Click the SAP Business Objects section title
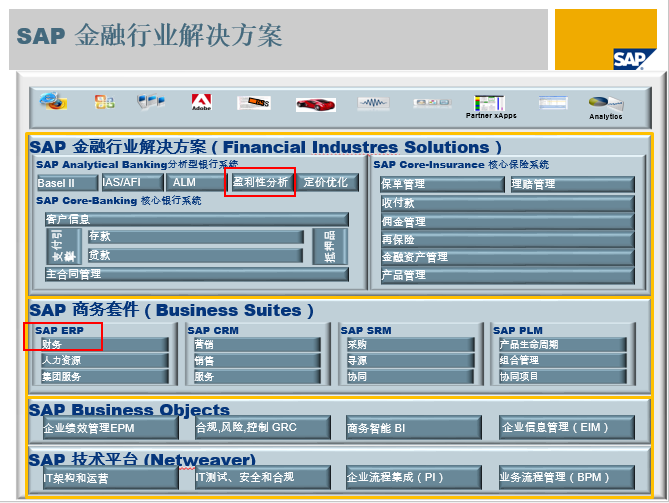 129,410
